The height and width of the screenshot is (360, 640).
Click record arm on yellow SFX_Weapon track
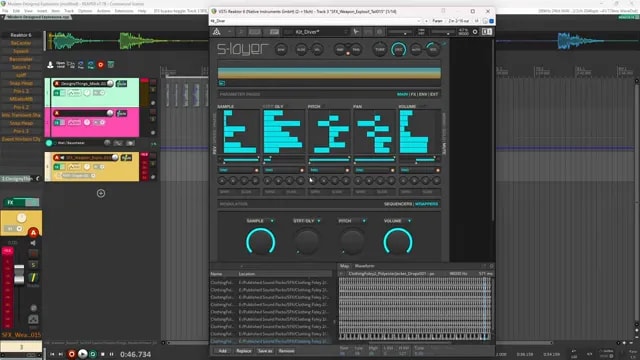57,158
